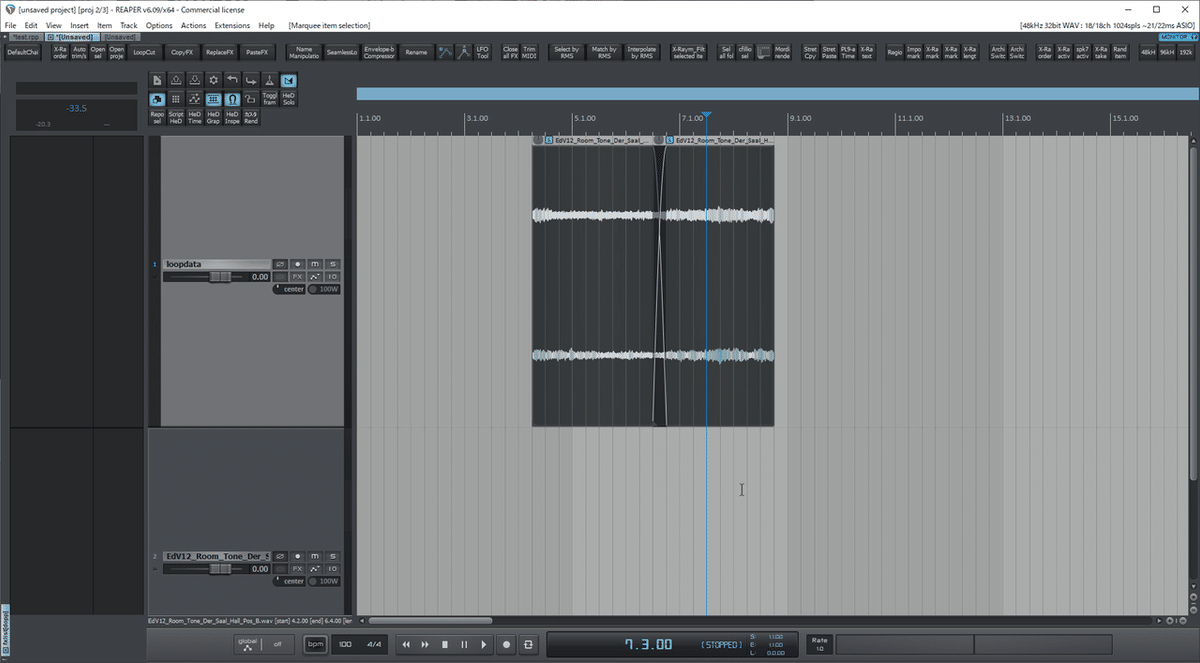
Task: Open routing IO for EdV12_Room_Tone track
Action: pyautogui.click(x=333, y=568)
